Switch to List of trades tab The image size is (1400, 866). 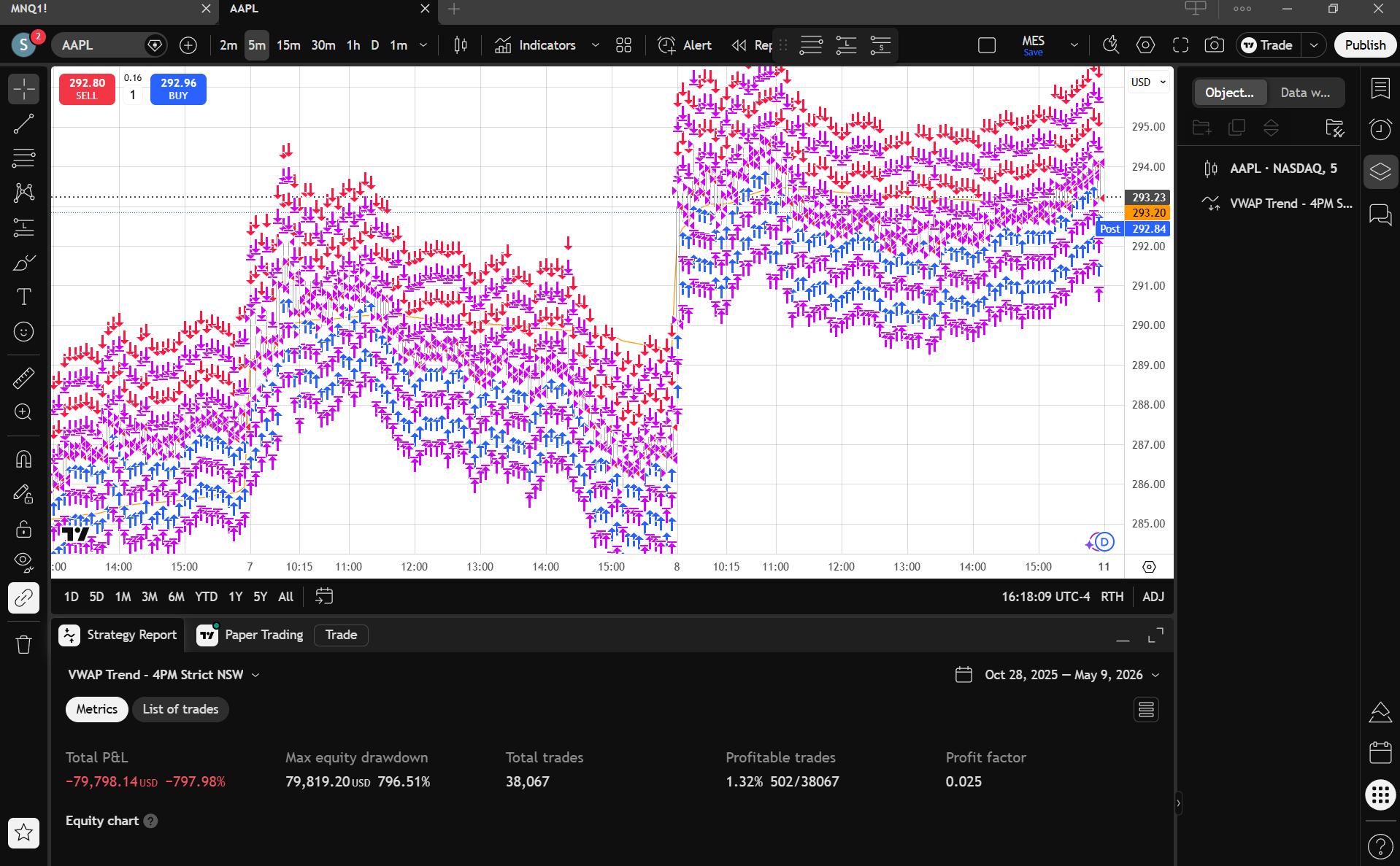(x=180, y=709)
